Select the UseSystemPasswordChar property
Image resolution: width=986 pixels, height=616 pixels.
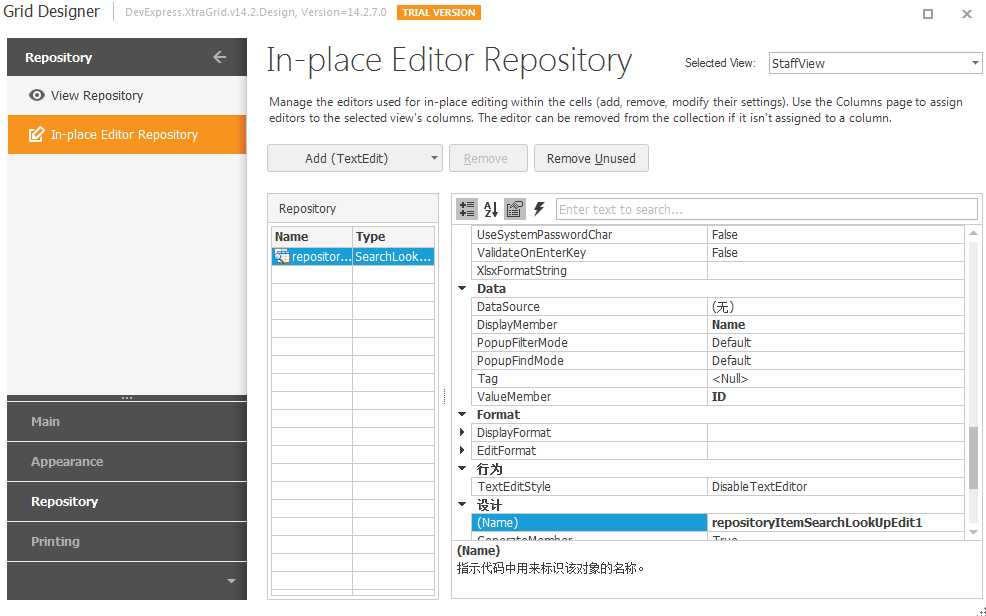pos(589,234)
